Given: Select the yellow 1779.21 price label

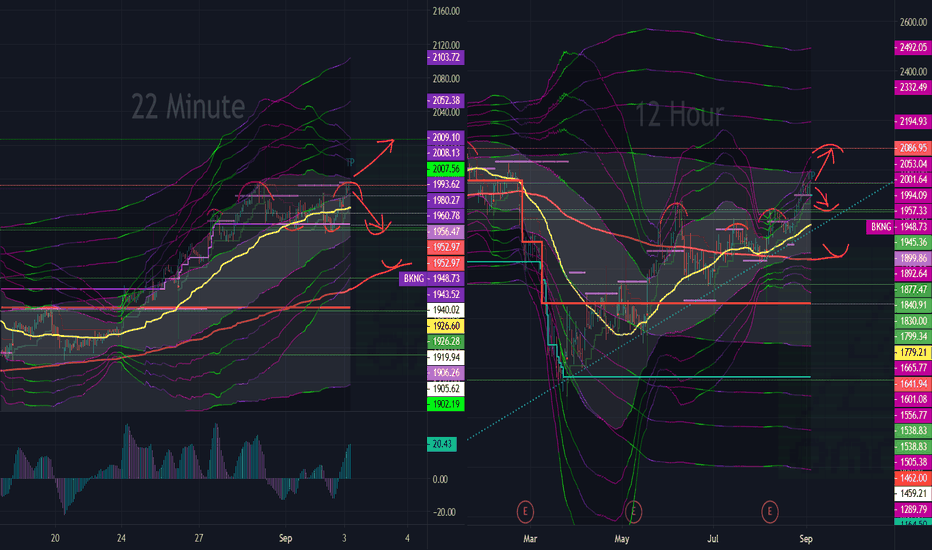Looking at the screenshot, I should (x=912, y=353).
